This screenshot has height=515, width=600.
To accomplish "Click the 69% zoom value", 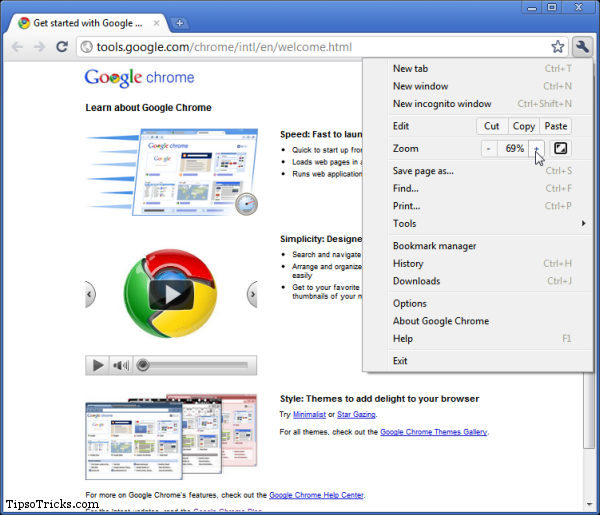I will tap(514, 148).
